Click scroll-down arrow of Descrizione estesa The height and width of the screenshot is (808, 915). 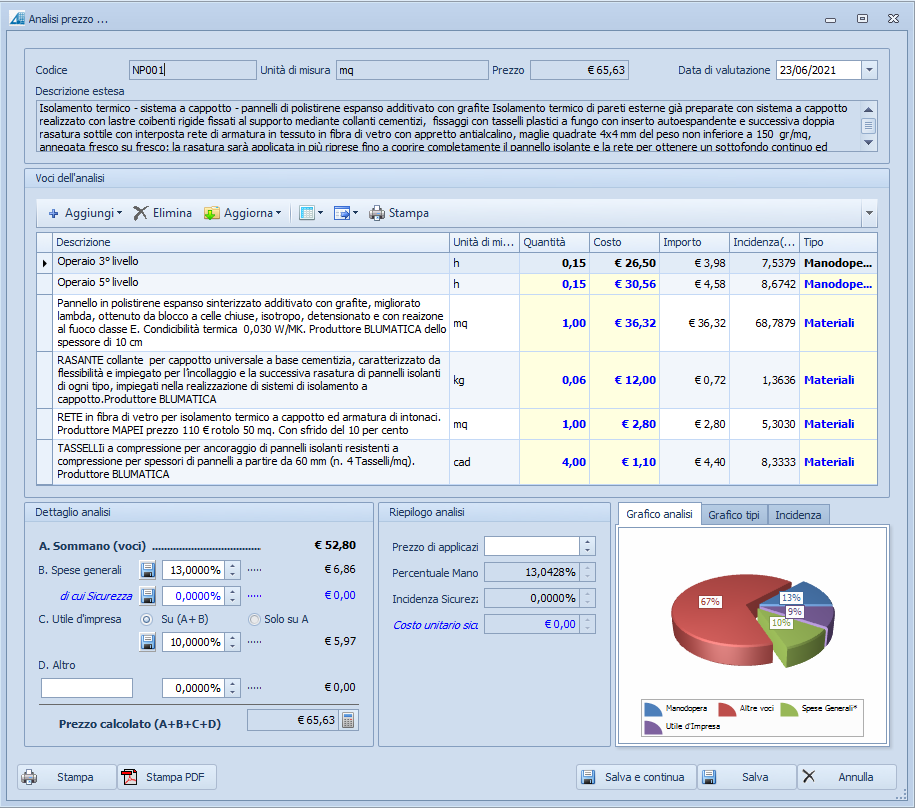pos(868,142)
